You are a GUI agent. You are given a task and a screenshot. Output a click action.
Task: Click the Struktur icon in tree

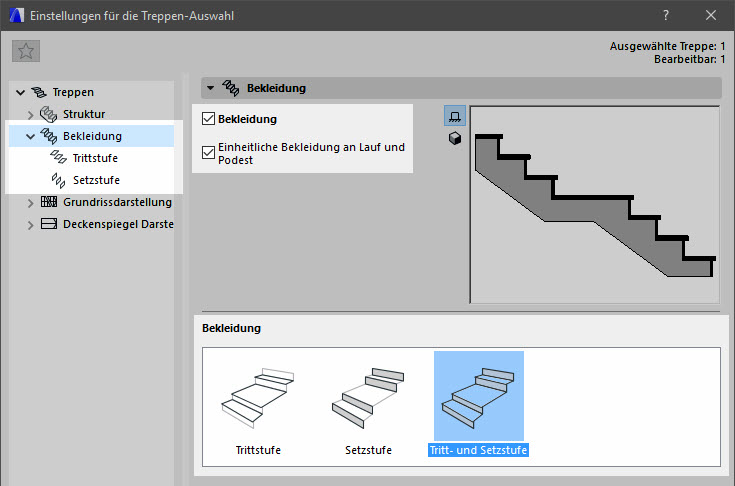click(48, 114)
